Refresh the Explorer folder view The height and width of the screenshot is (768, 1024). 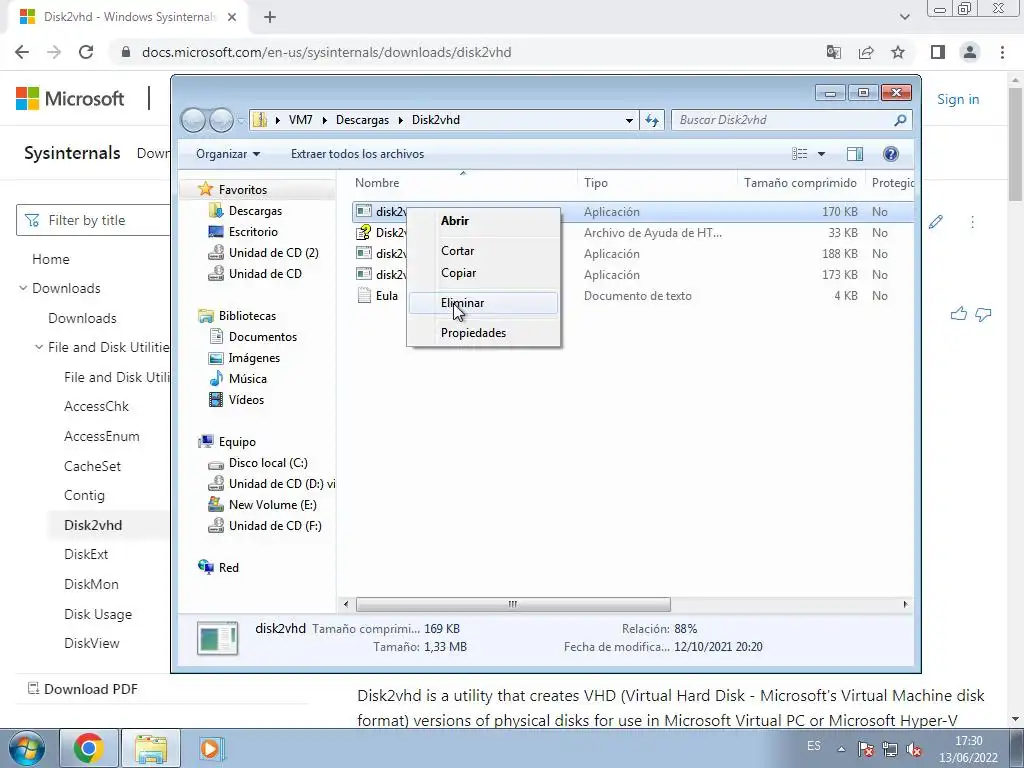click(652, 120)
